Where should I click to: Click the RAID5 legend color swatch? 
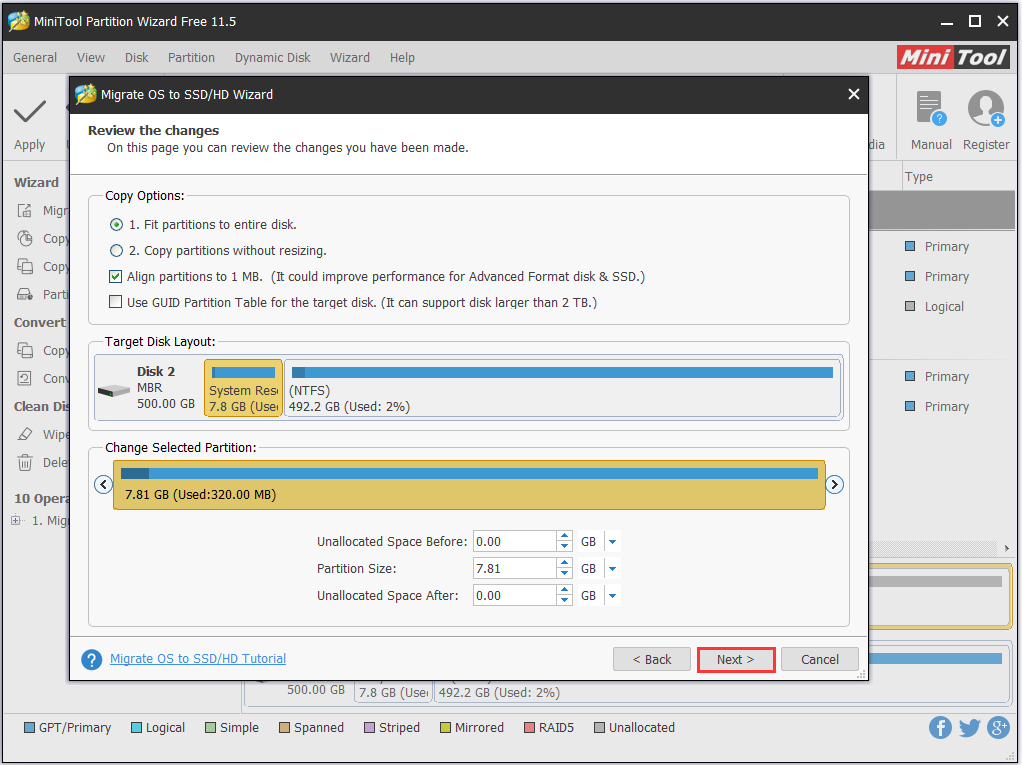529,727
